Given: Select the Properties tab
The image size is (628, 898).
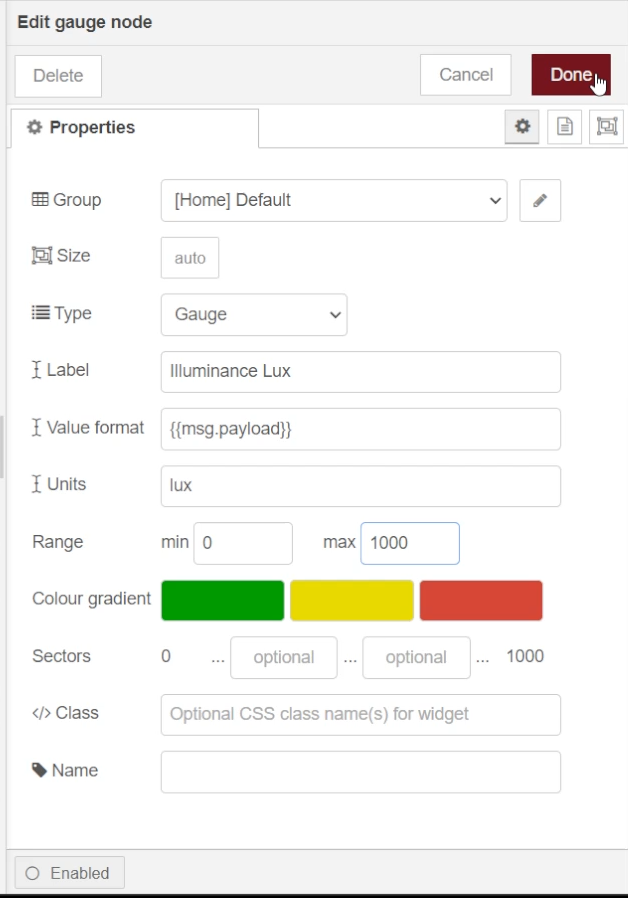Looking at the screenshot, I should click(x=134, y=128).
